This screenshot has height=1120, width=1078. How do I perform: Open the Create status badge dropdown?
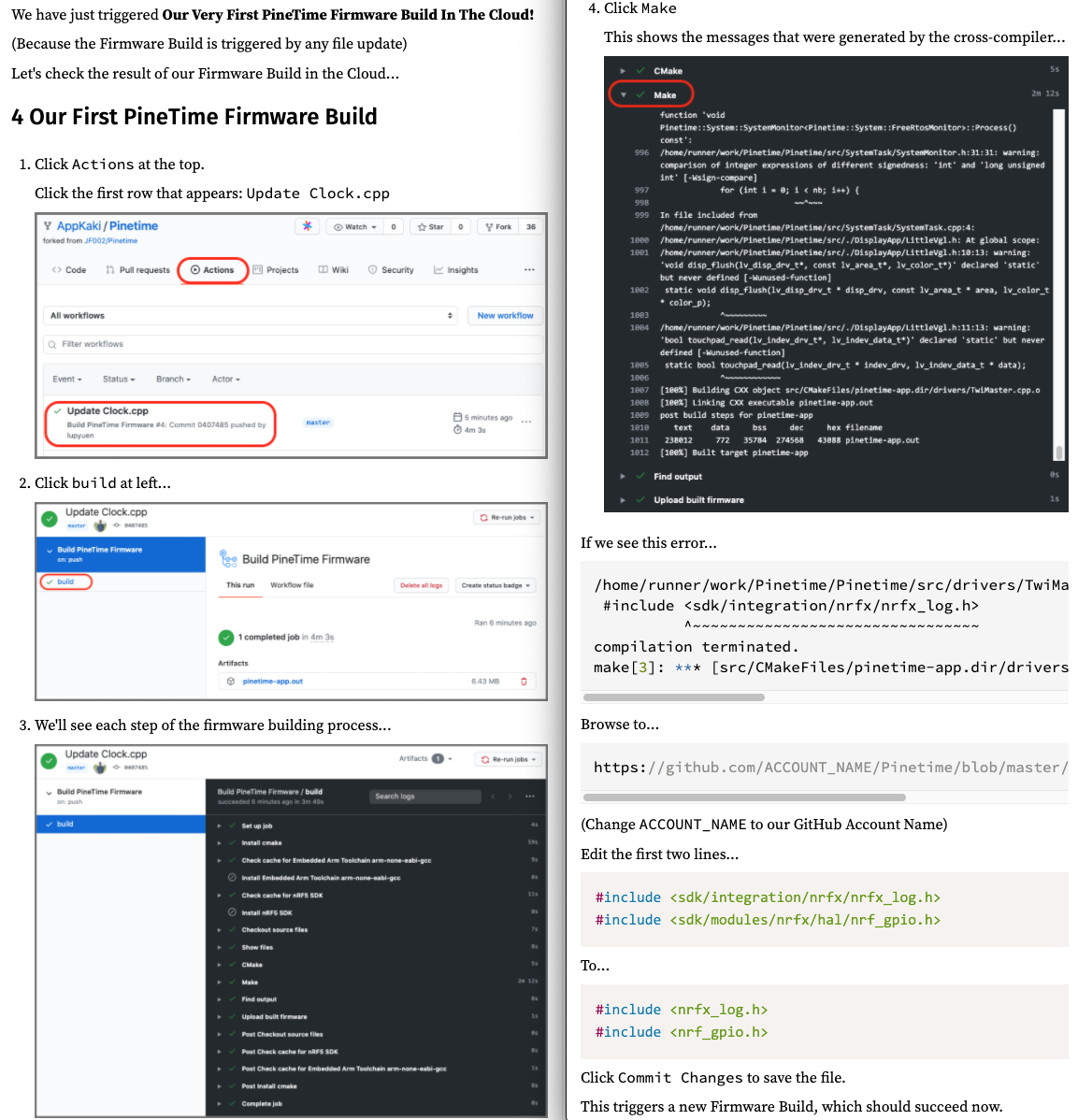[496, 585]
